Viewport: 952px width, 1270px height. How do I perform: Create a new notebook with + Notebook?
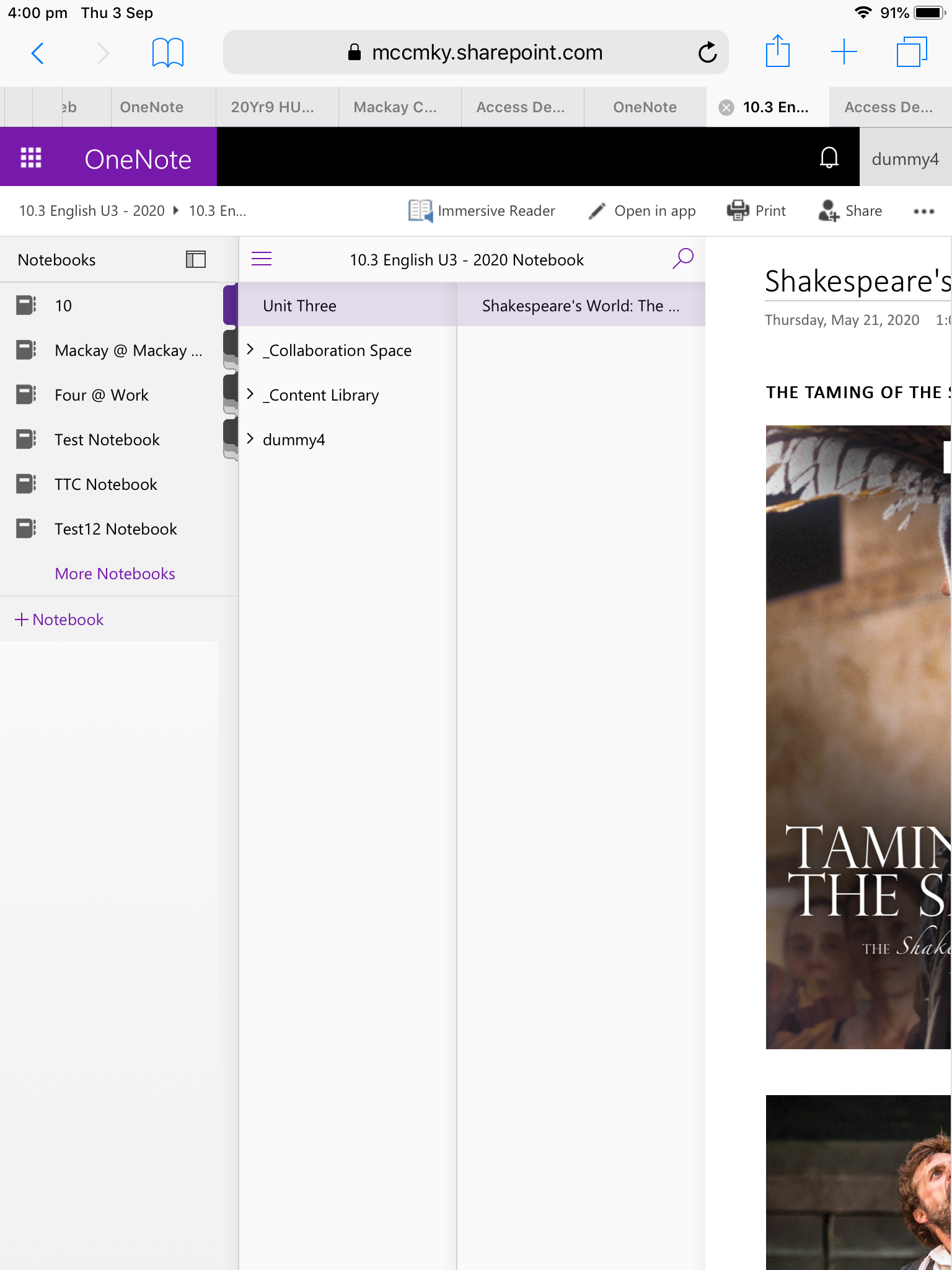point(59,619)
